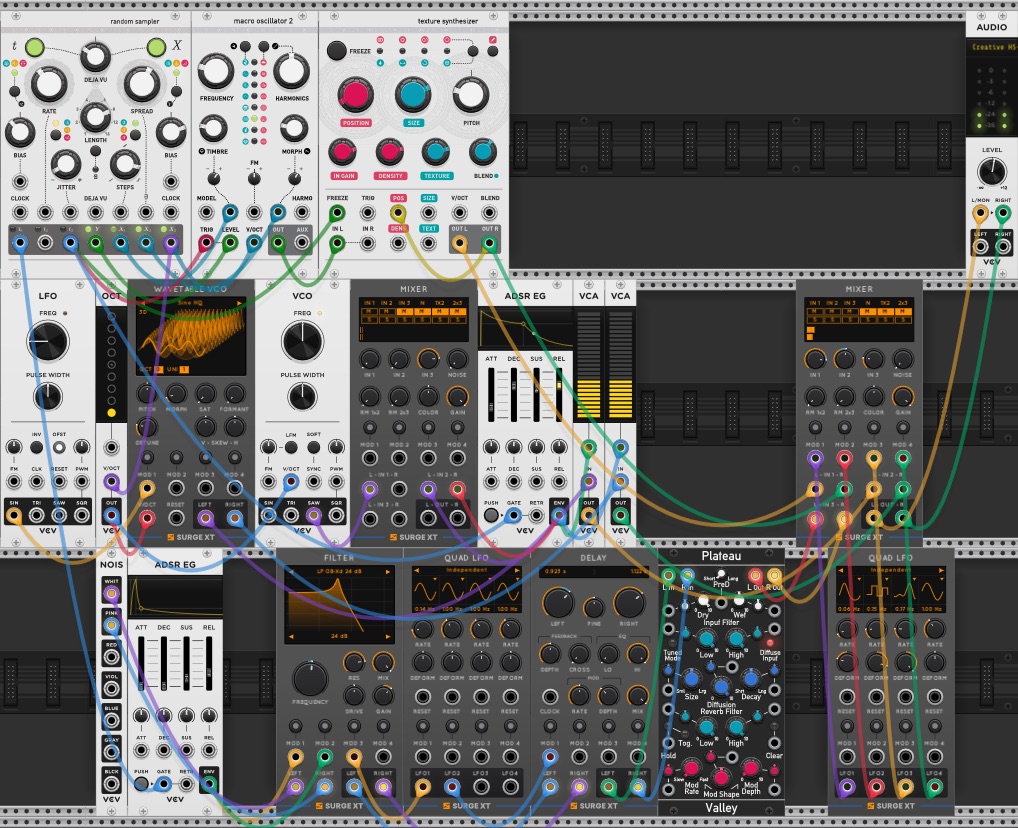Click the AUX output jack on macro oscillator 2
Screen dimensions: 1018x828
coord(302,243)
